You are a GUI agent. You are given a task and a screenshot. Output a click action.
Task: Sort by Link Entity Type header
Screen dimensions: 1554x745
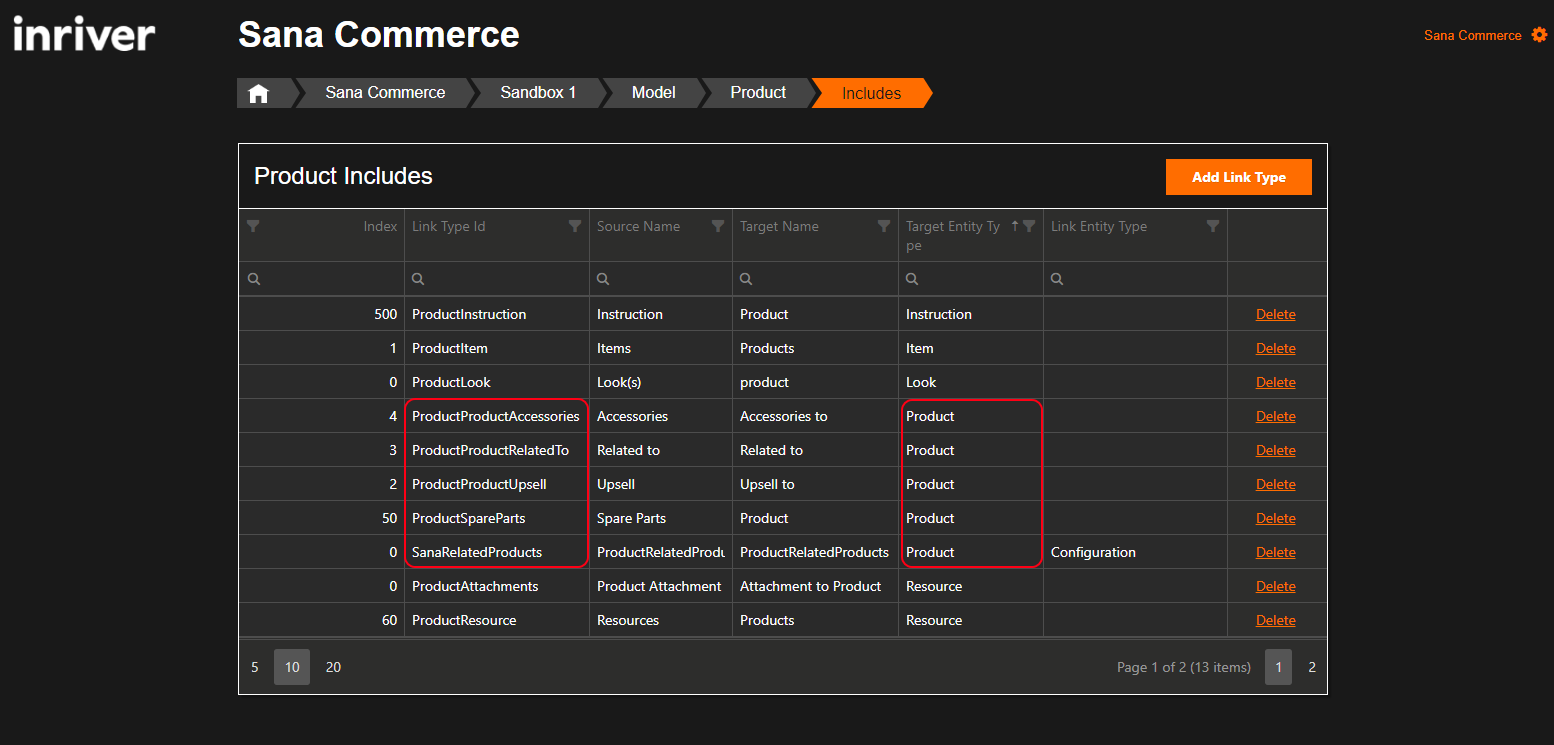coord(1099,226)
